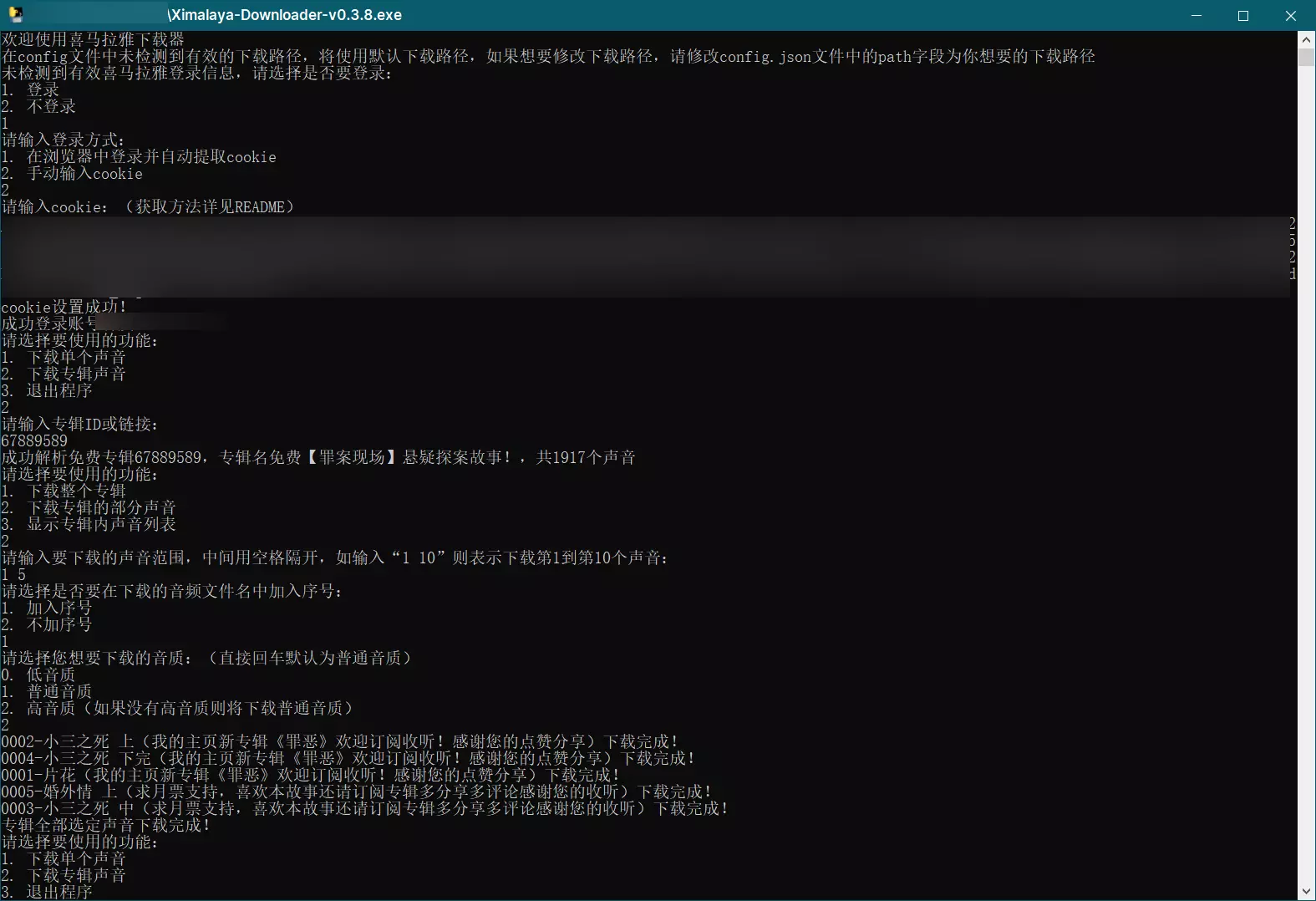
Task: Maximize the Ximalaya-Downloader console window
Action: 1242,15
